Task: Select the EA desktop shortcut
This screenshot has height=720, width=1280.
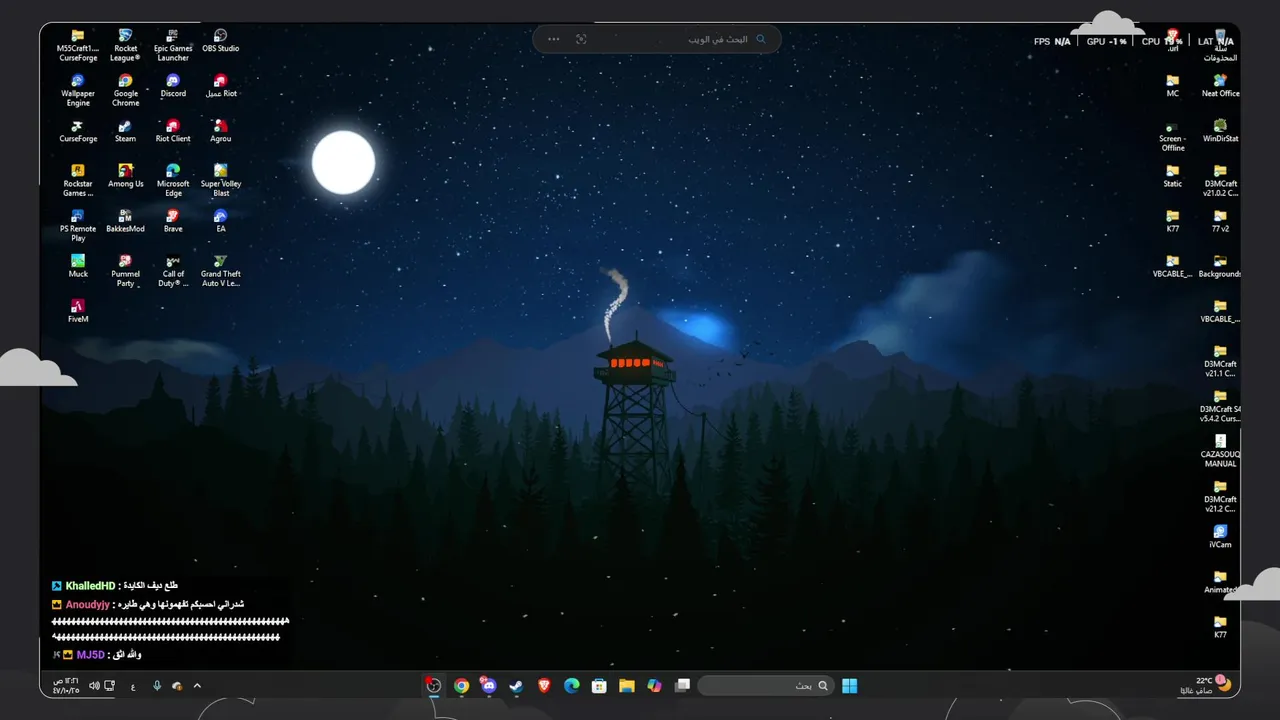Action: [221, 221]
